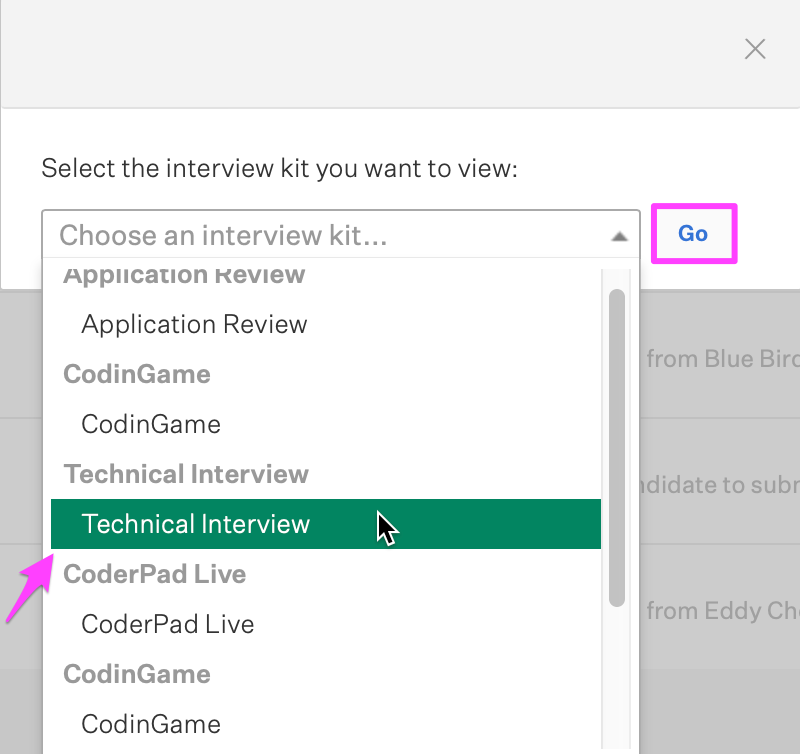
Task: Click the Go button
Action: (693, 233)
